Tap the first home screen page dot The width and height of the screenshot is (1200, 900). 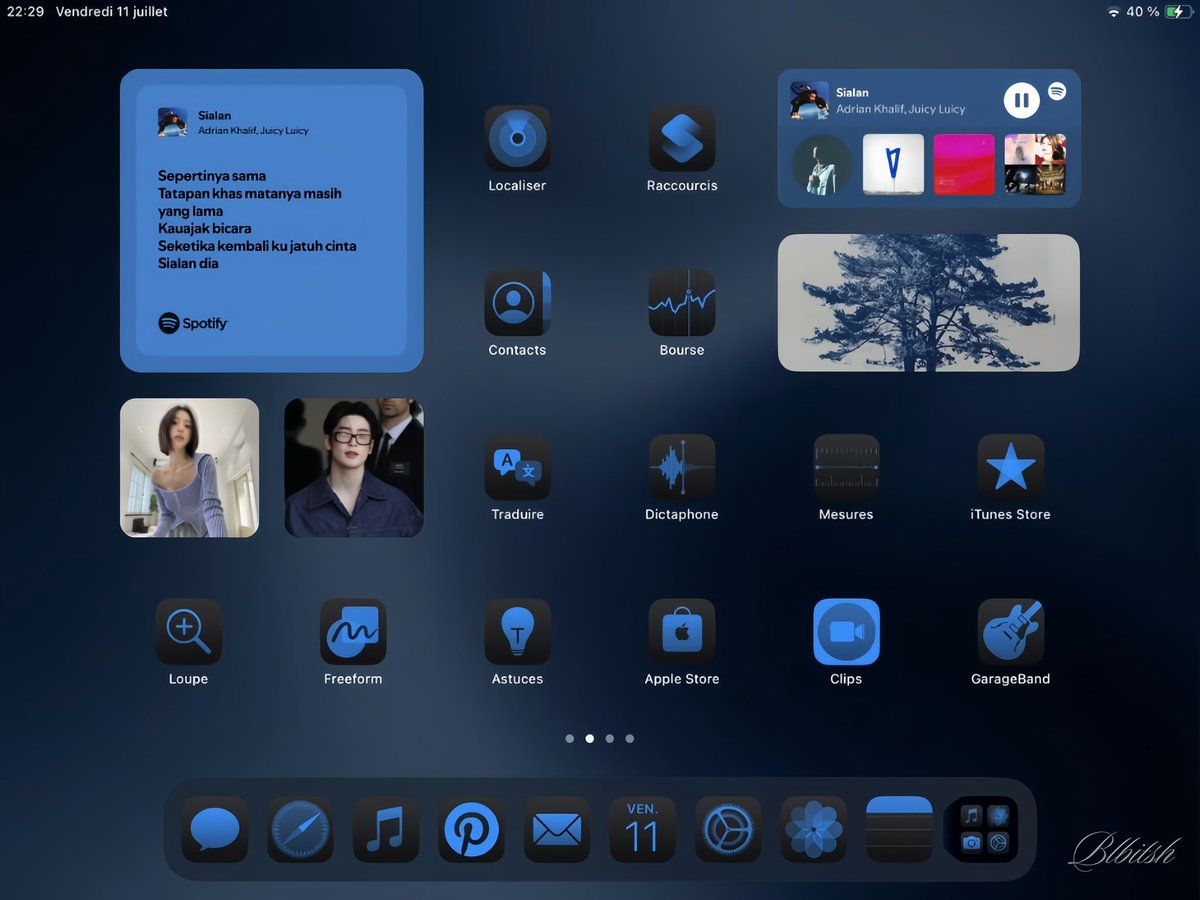[570, 739]
